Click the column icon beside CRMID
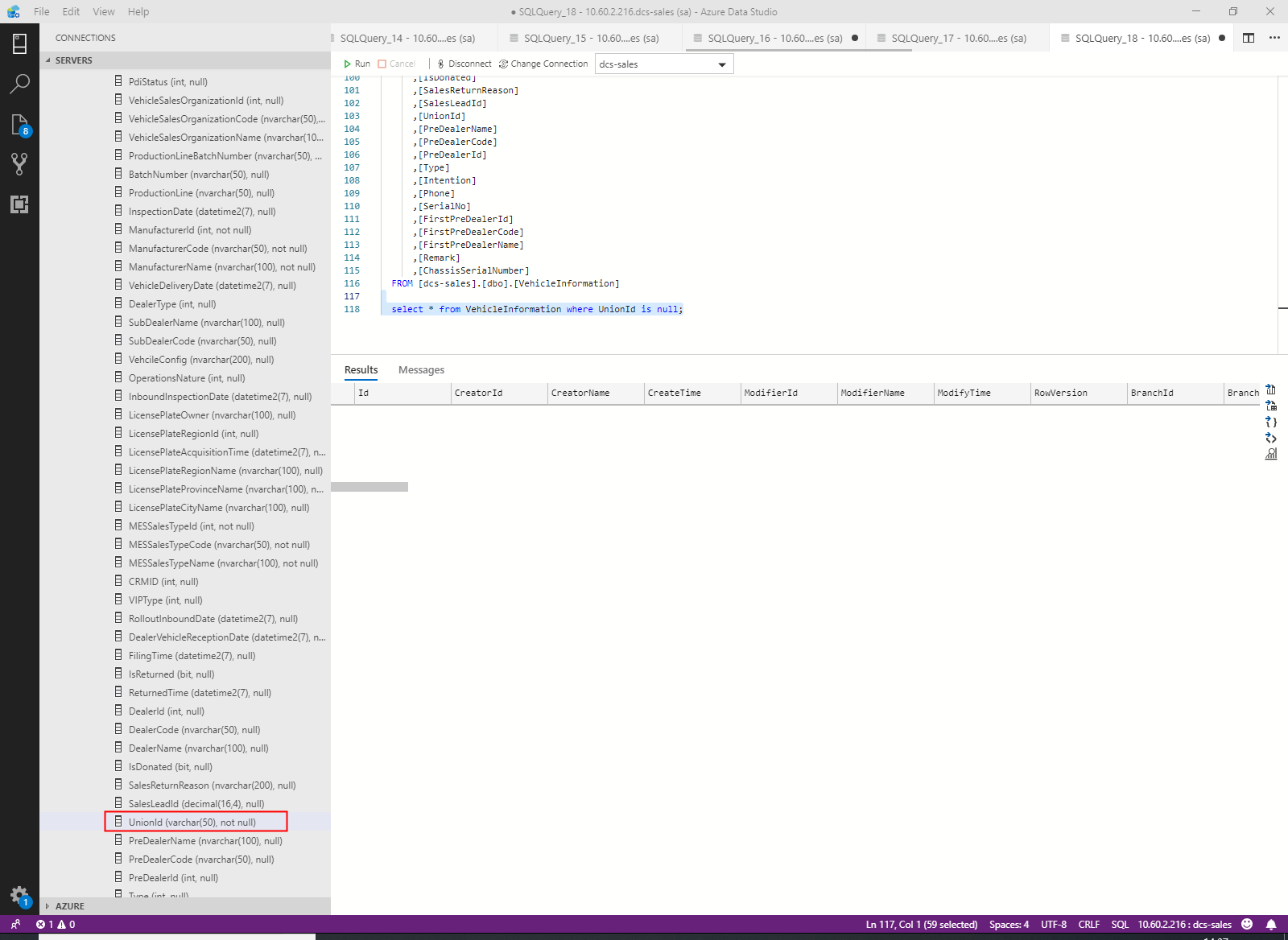 pyautogui.click(x=118, y=581)
